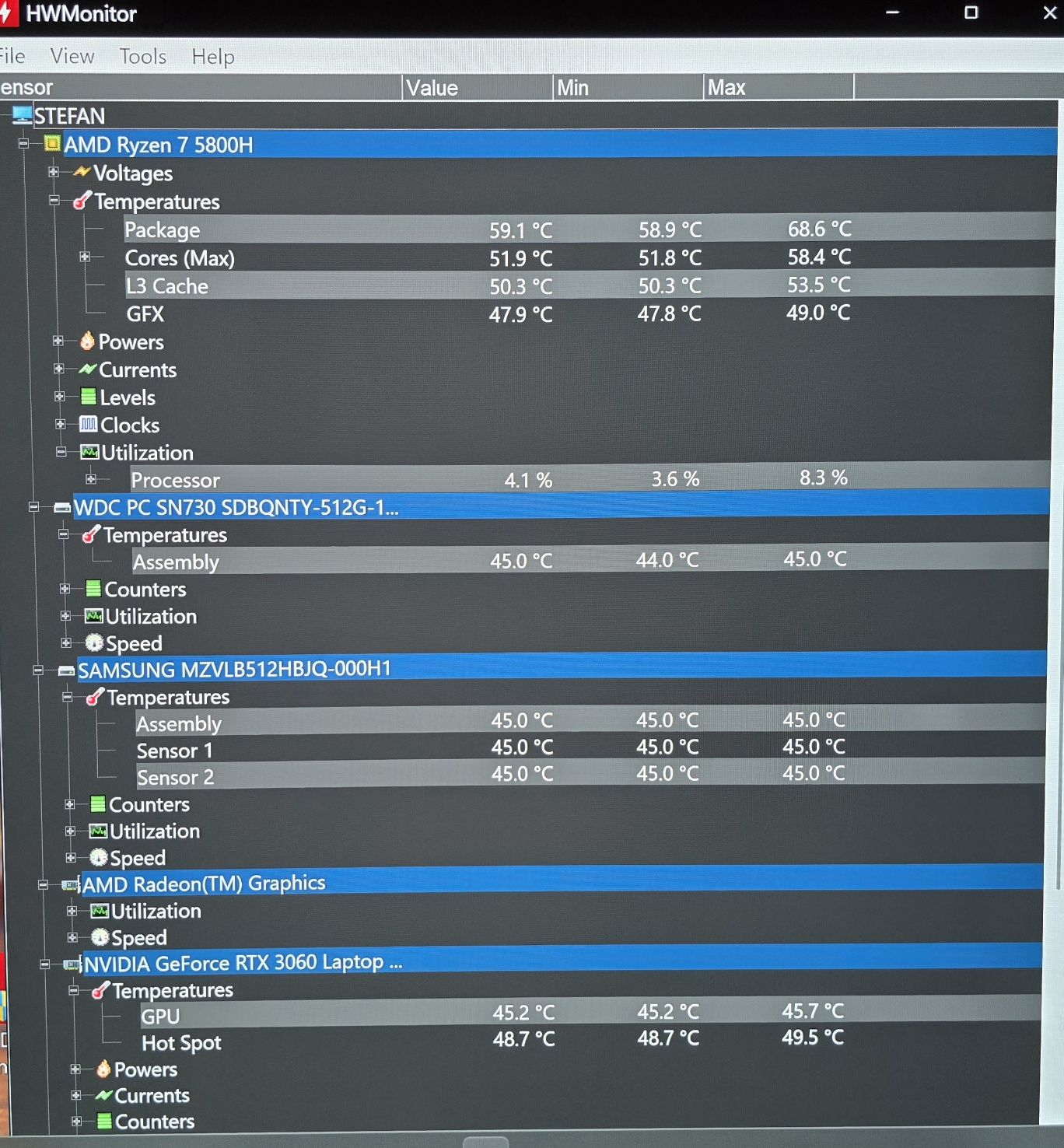Click the Processor value 4.1 %

click(528, 480)
